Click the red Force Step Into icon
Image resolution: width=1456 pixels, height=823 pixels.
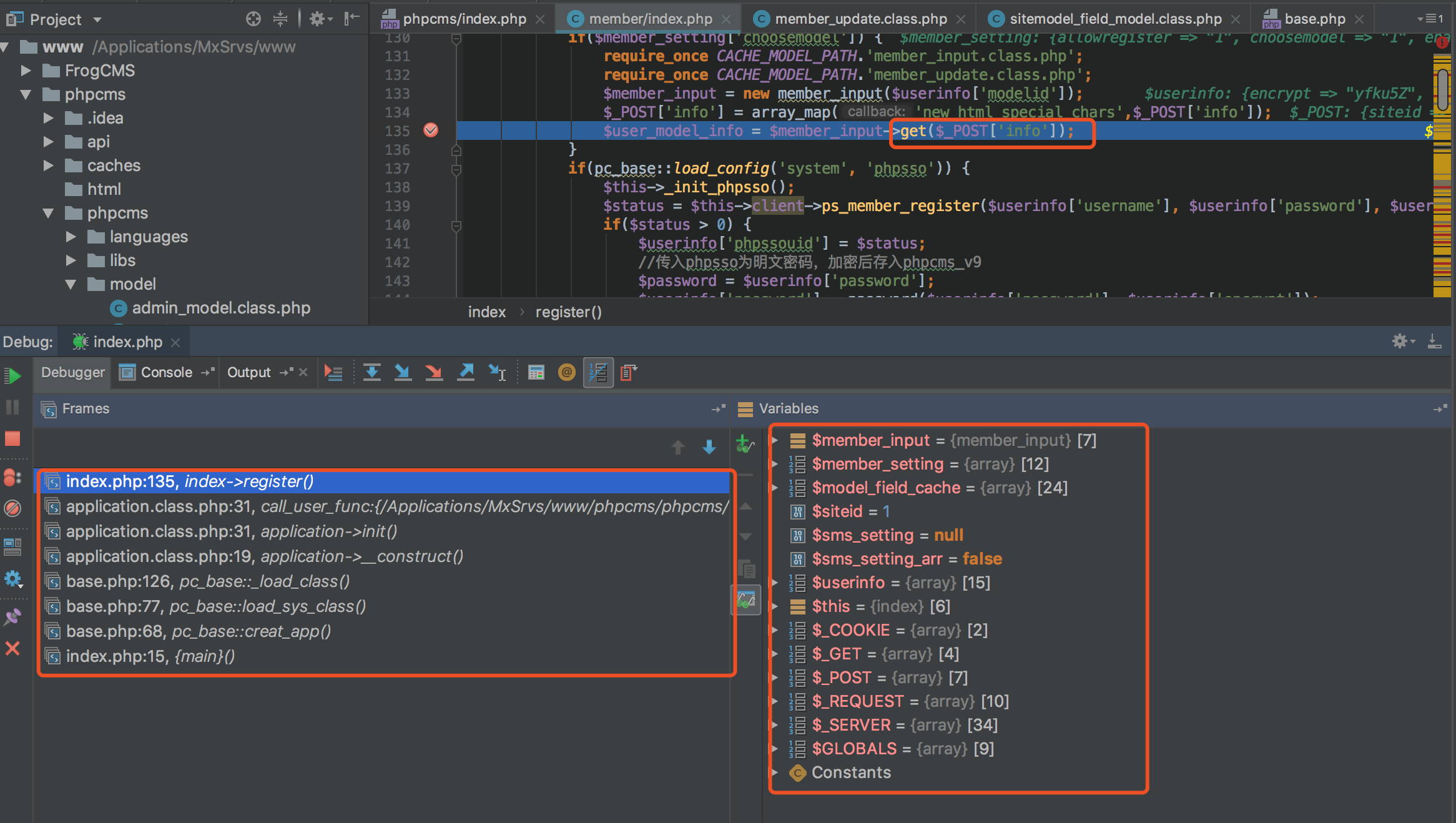click(434, 373)
